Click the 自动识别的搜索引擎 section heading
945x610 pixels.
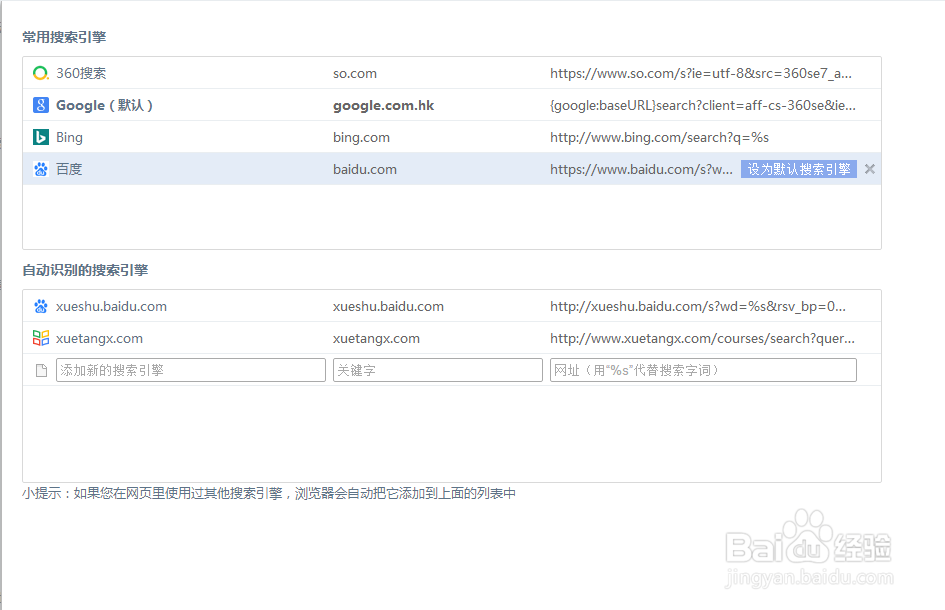[85, 270]
